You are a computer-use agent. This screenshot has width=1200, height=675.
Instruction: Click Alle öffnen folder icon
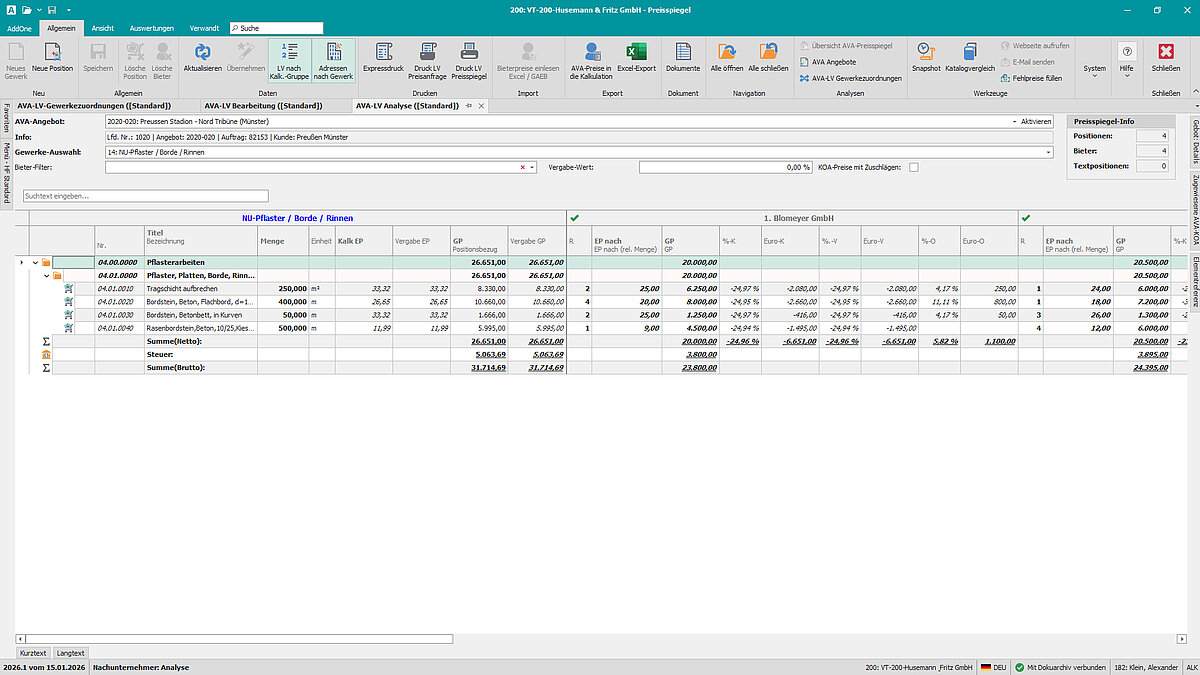click(727, 53)
